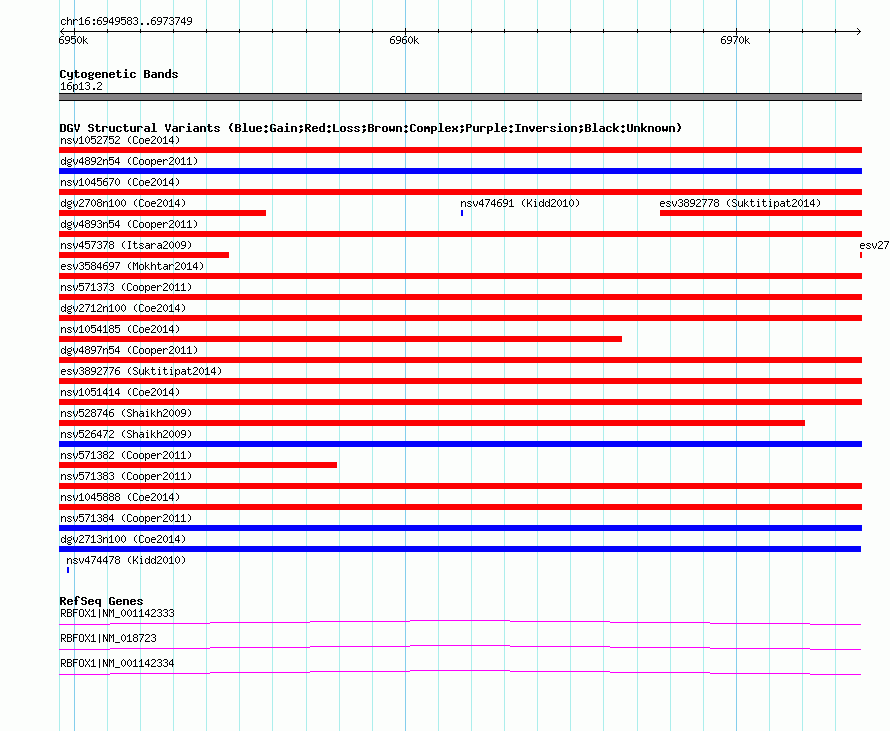Click the nsv1051414 (Coe2014) label

tap(120, 392)
